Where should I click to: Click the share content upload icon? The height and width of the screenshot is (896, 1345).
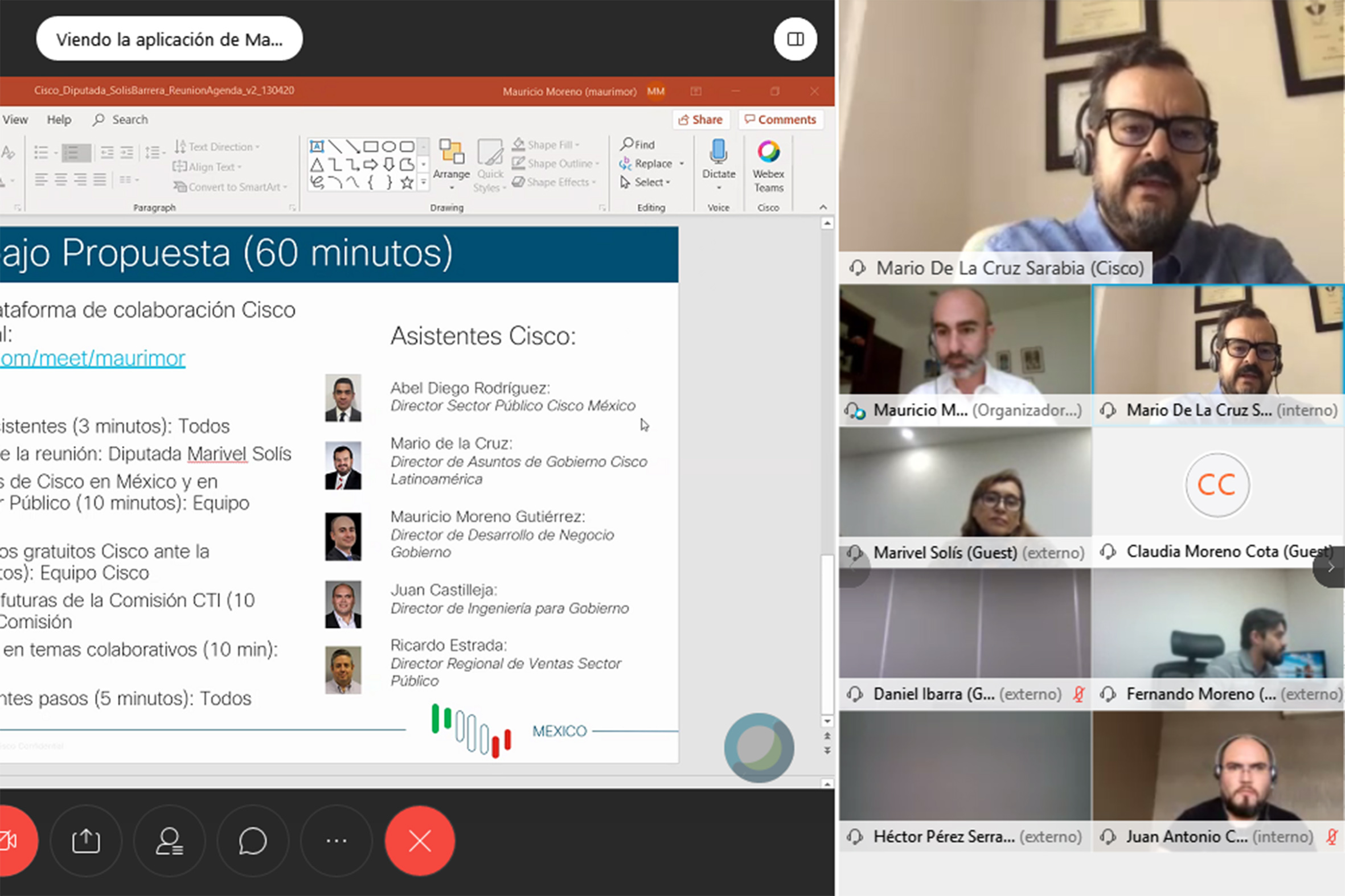pos(86,841)
